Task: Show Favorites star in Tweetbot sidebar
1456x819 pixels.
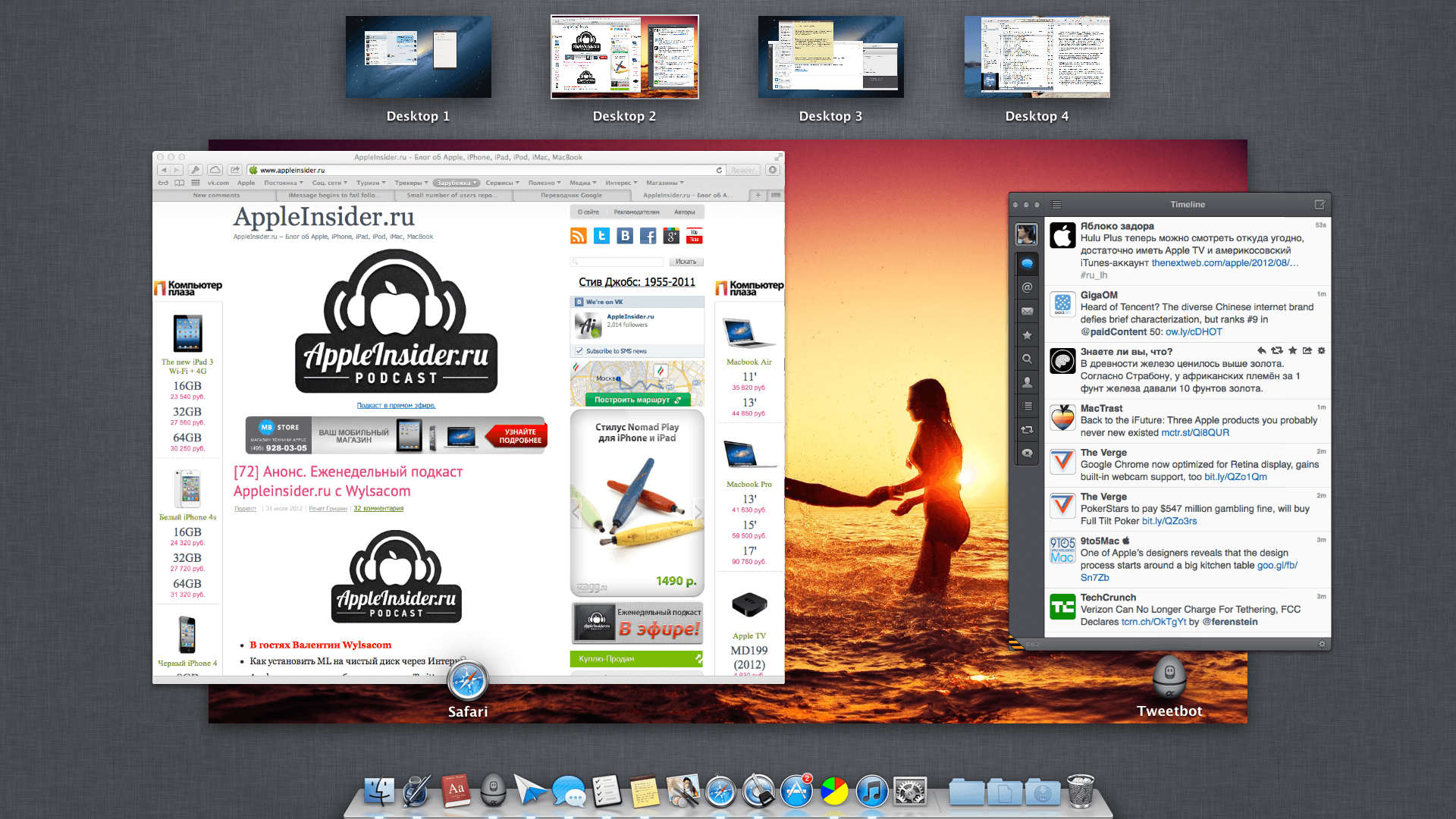Action: click(1027, 334)
